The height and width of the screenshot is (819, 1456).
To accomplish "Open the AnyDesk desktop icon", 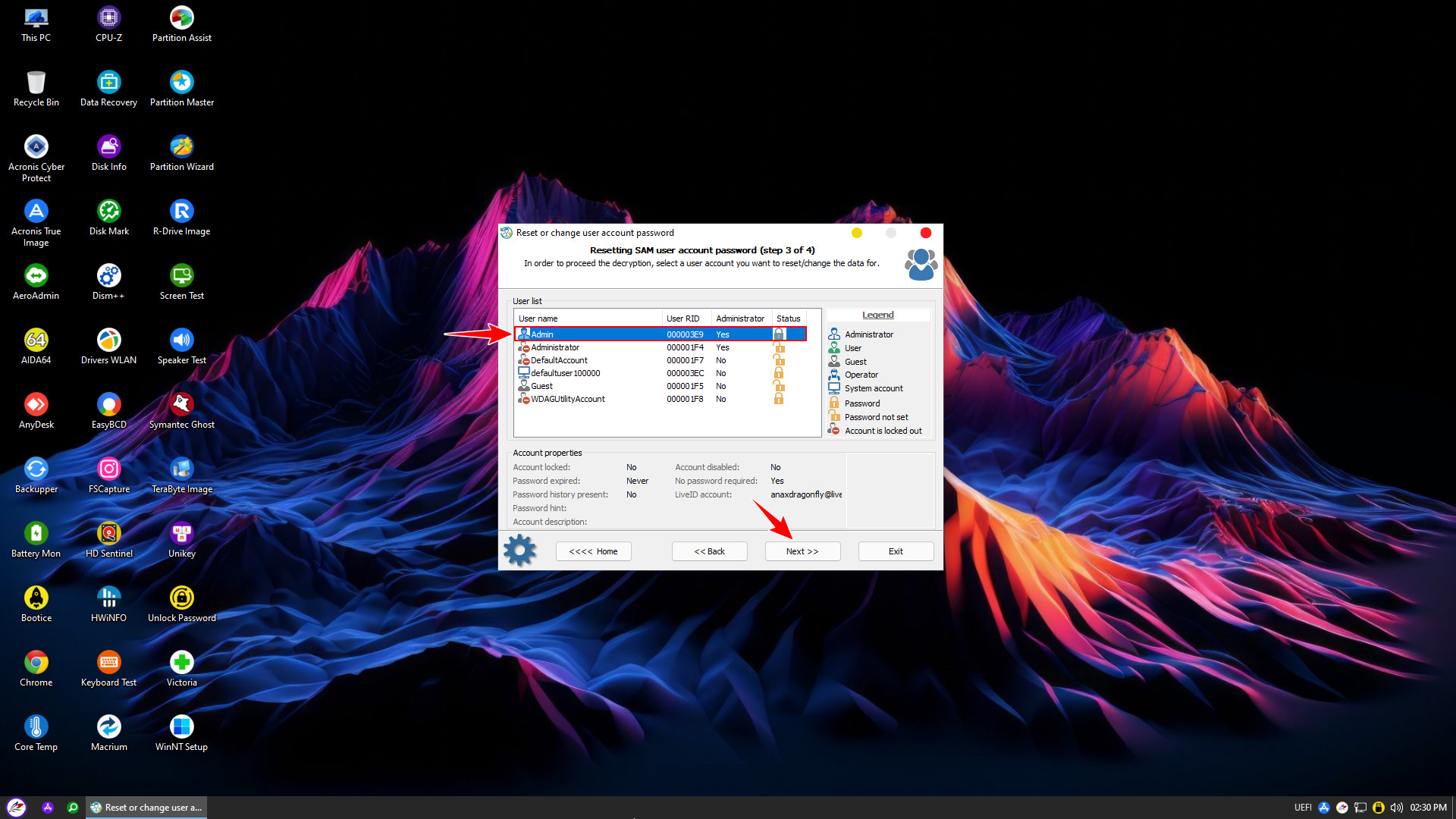I will click(36, 405).
